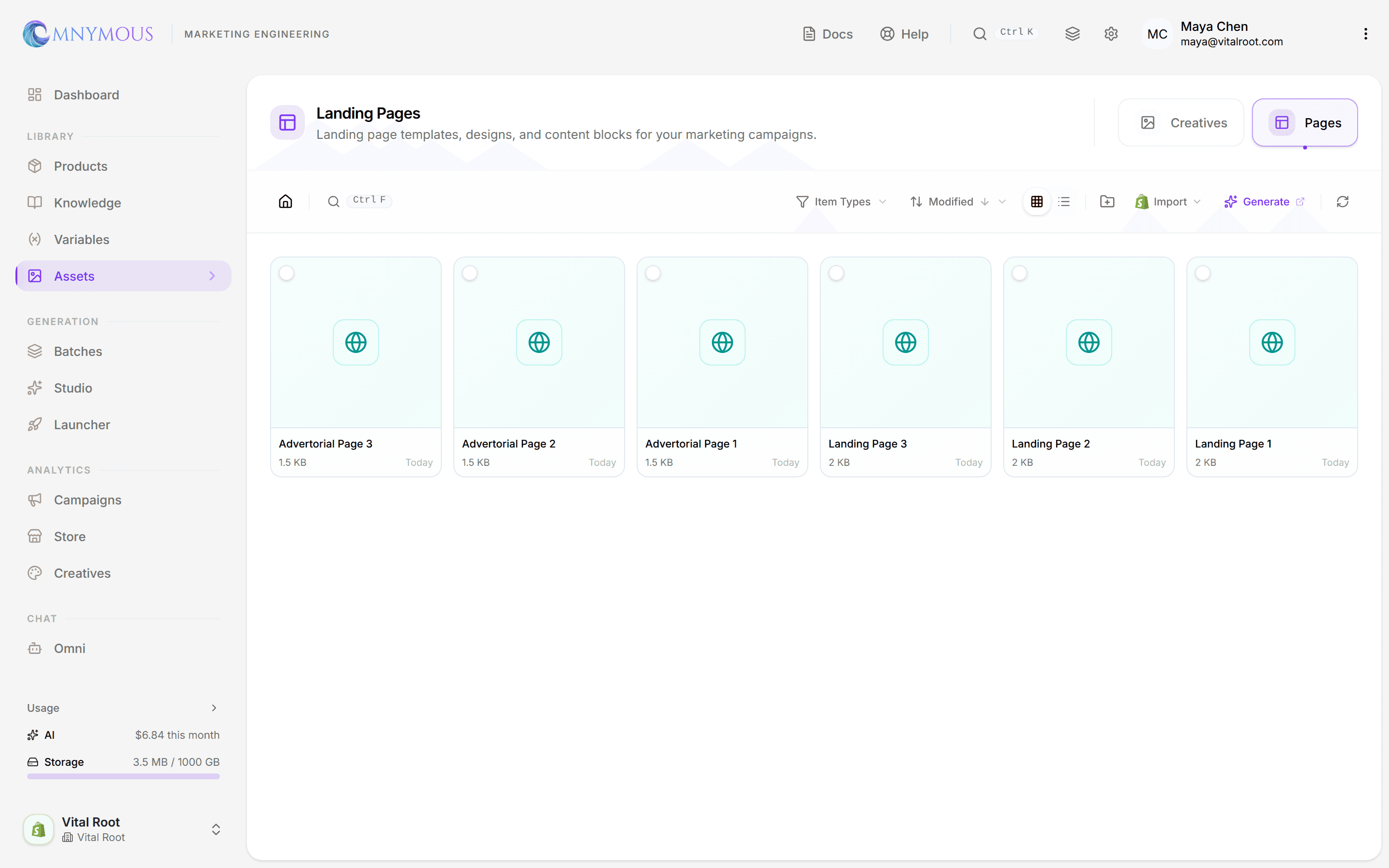Refresh the asset list
Screen dimensions: 1389x868
coord(1343,202)
